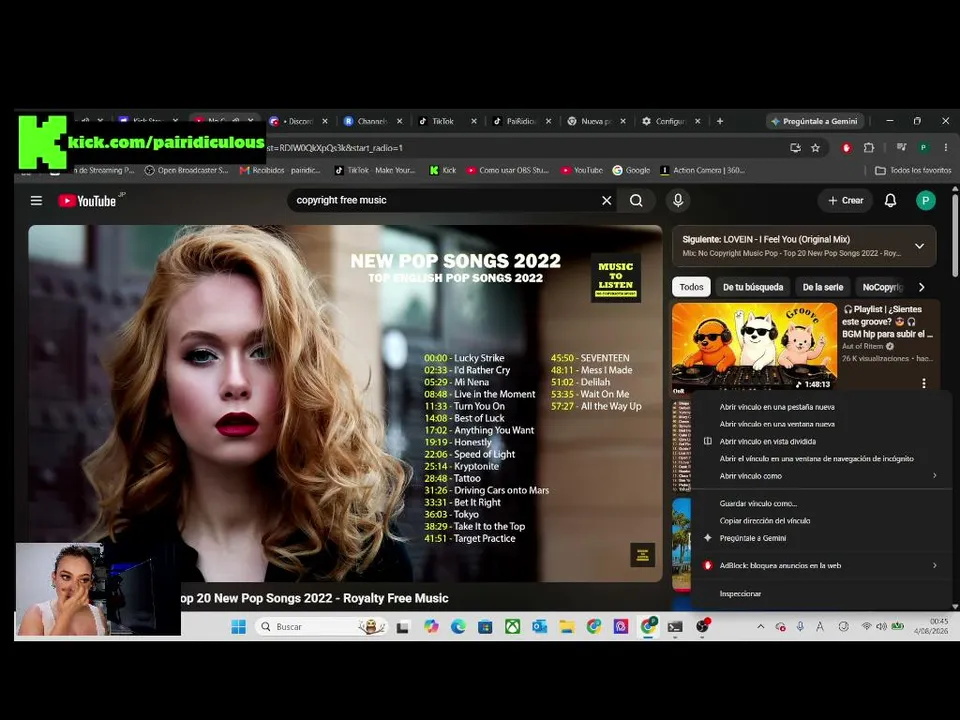Screen dimensions: 960x720
Task: Open the AdBlock extension icon in toolbar
Action: pos(846,148)
